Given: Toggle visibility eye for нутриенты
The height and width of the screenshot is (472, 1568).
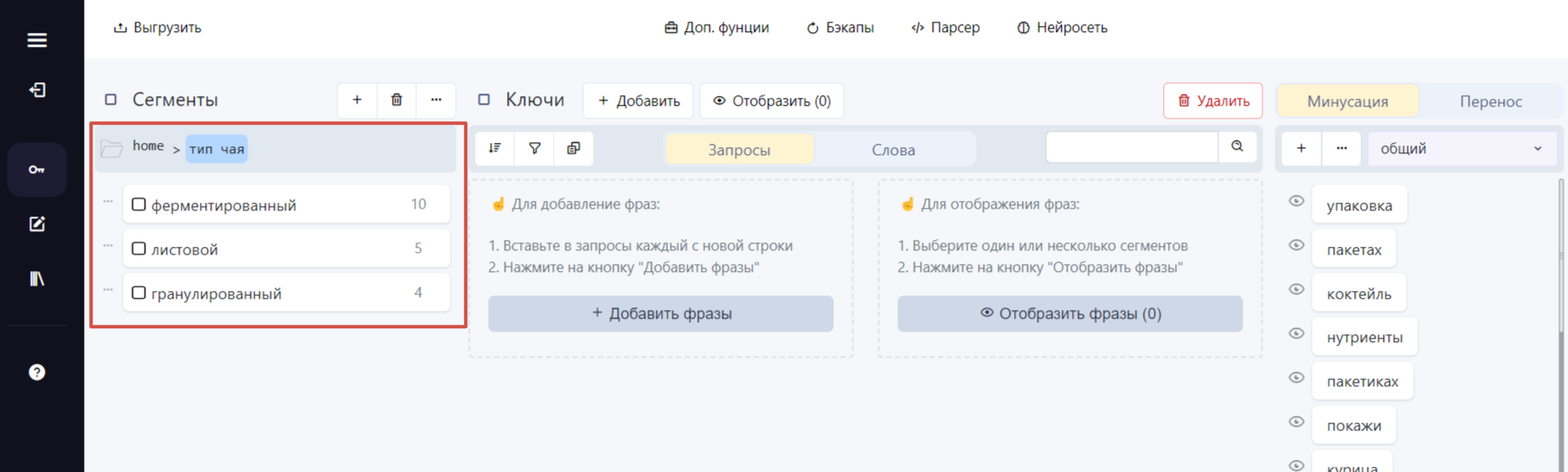Looking at the screenshot, I should (1296, 333).
